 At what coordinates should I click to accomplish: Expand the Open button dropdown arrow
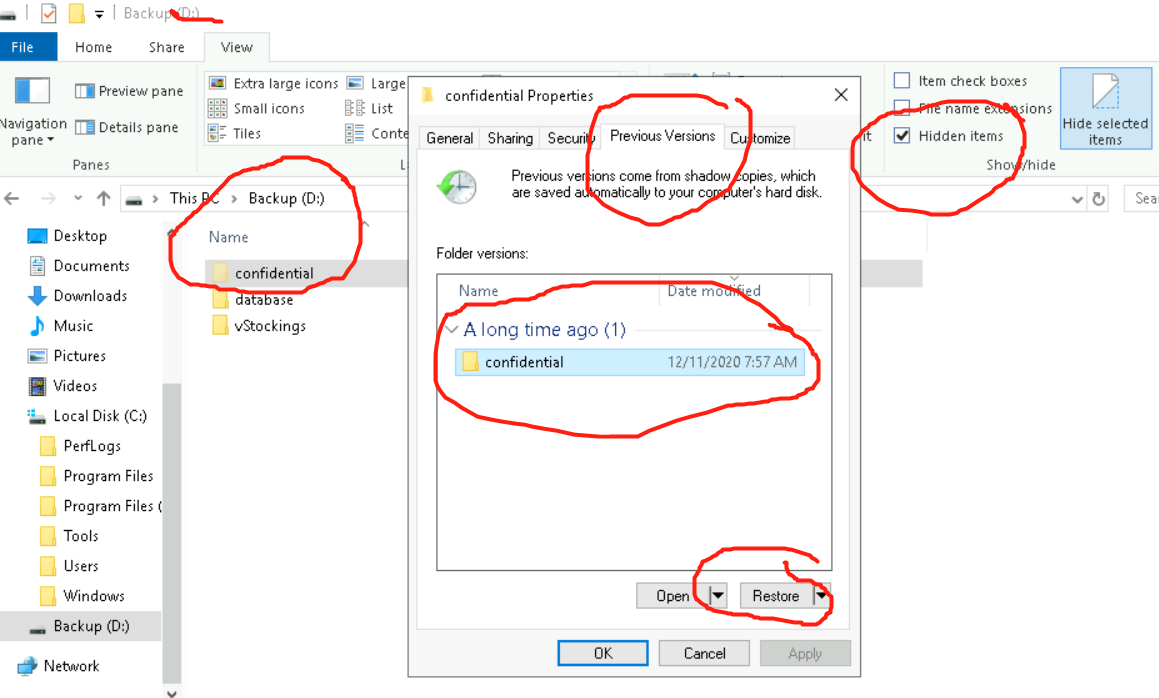(x=717, y=596)
